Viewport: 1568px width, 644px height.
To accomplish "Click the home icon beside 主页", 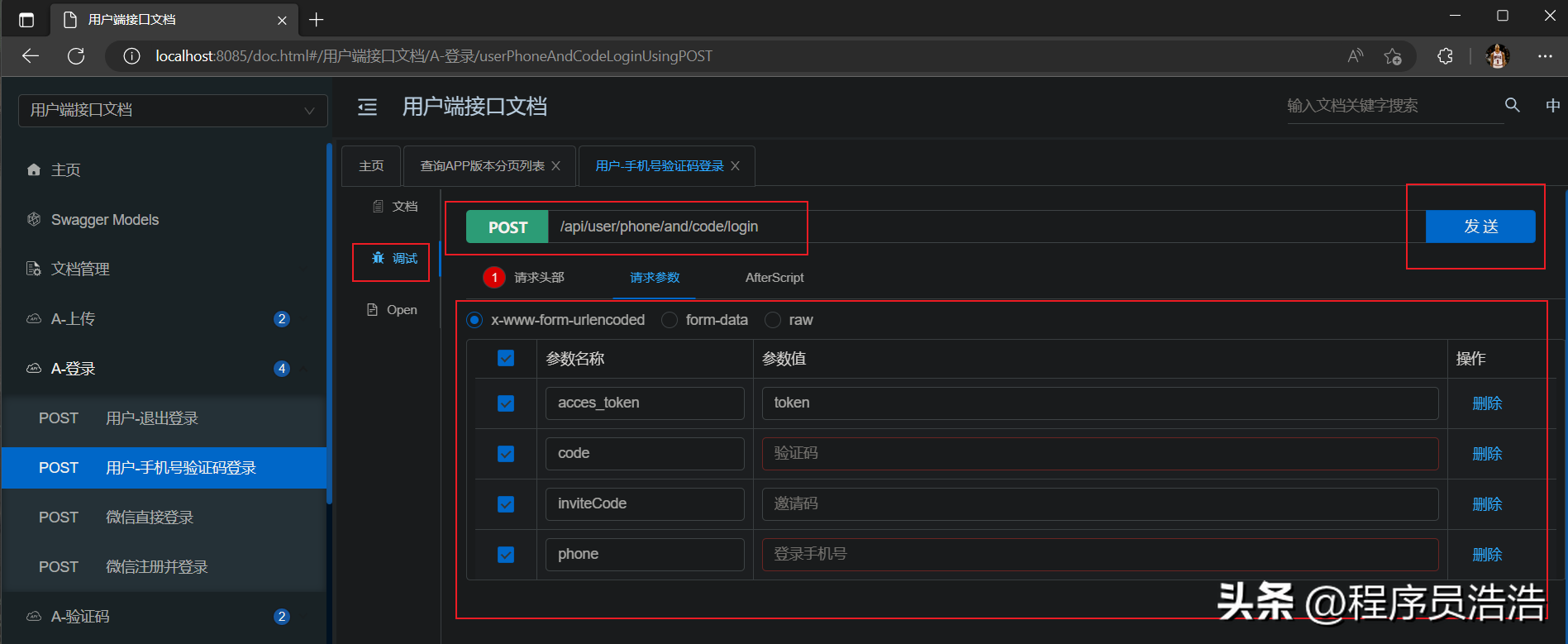I will [34, 169].
